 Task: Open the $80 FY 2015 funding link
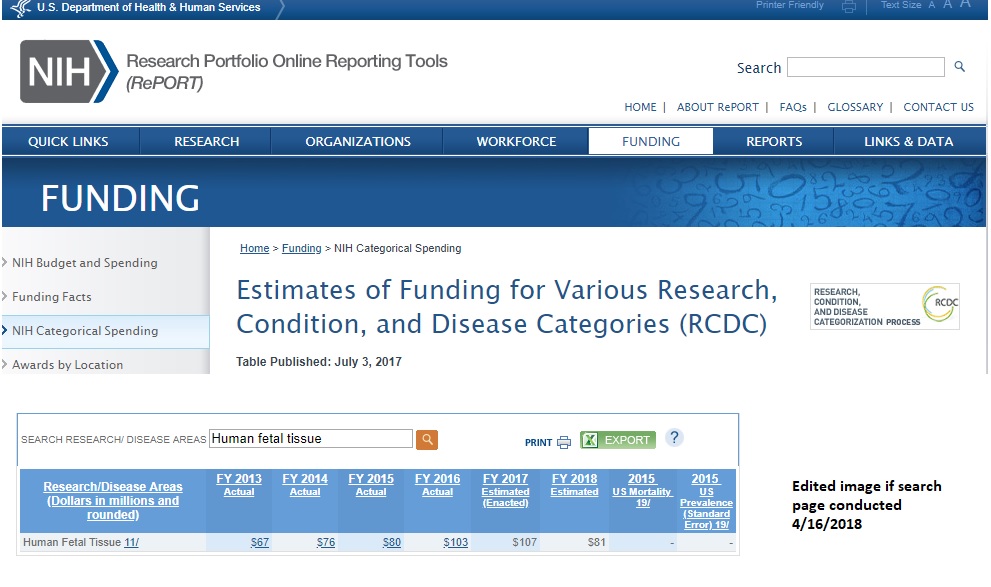(392, 542)
